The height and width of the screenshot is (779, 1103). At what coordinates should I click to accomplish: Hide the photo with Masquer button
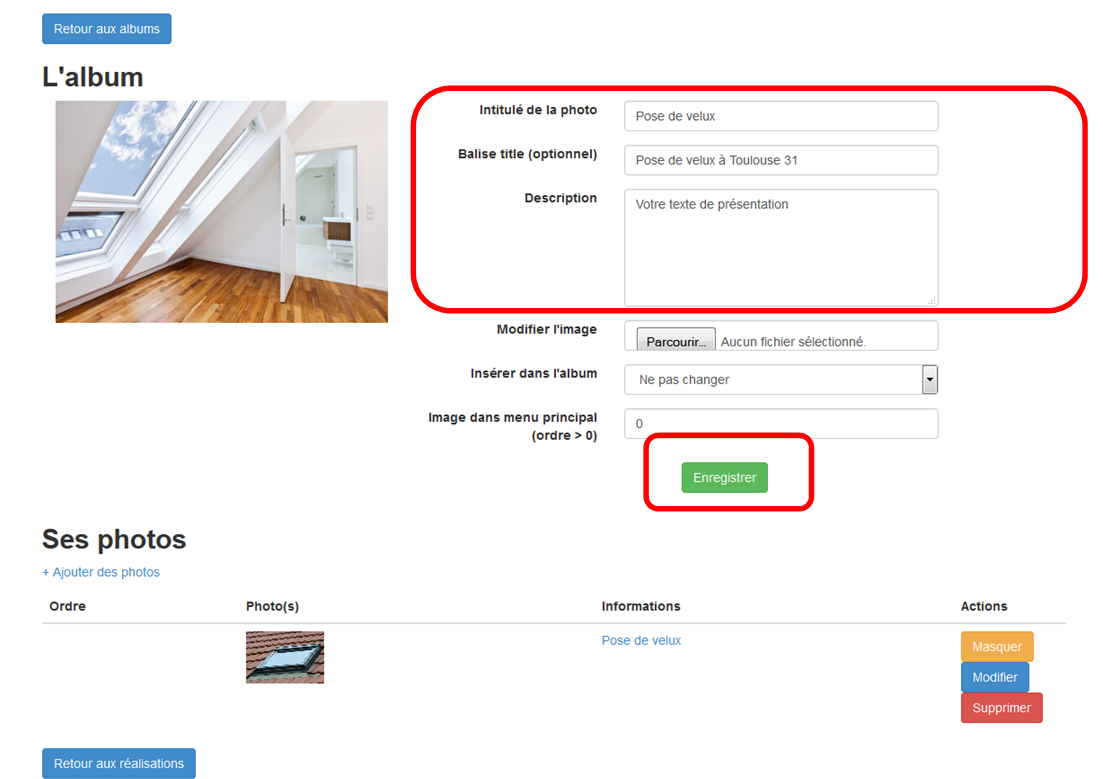[997, 647]
